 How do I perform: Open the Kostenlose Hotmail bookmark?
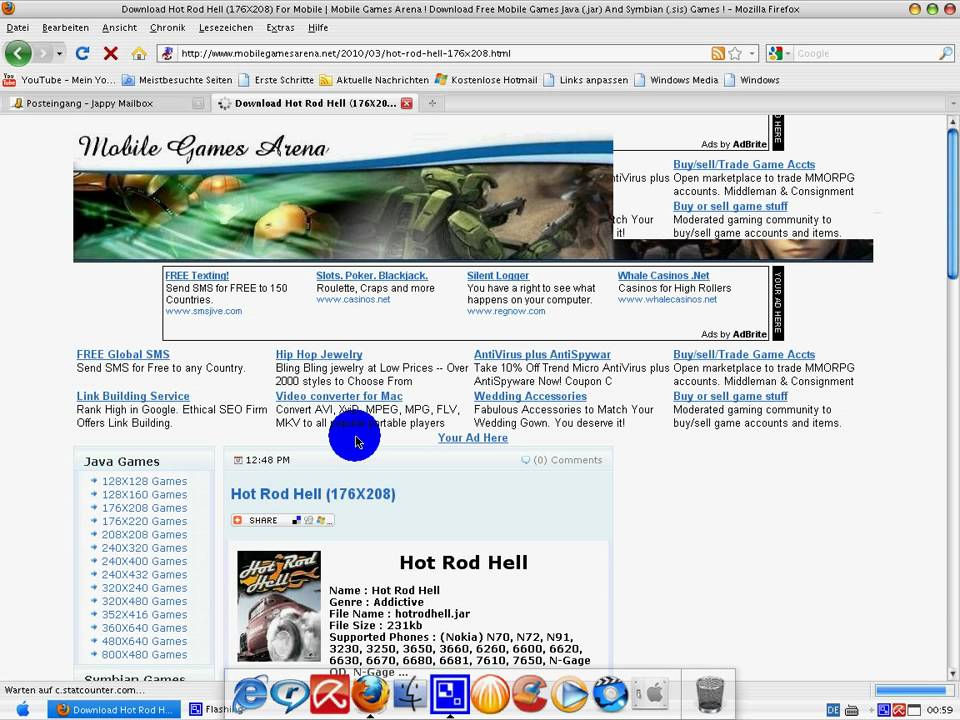(x=486, y=80)
